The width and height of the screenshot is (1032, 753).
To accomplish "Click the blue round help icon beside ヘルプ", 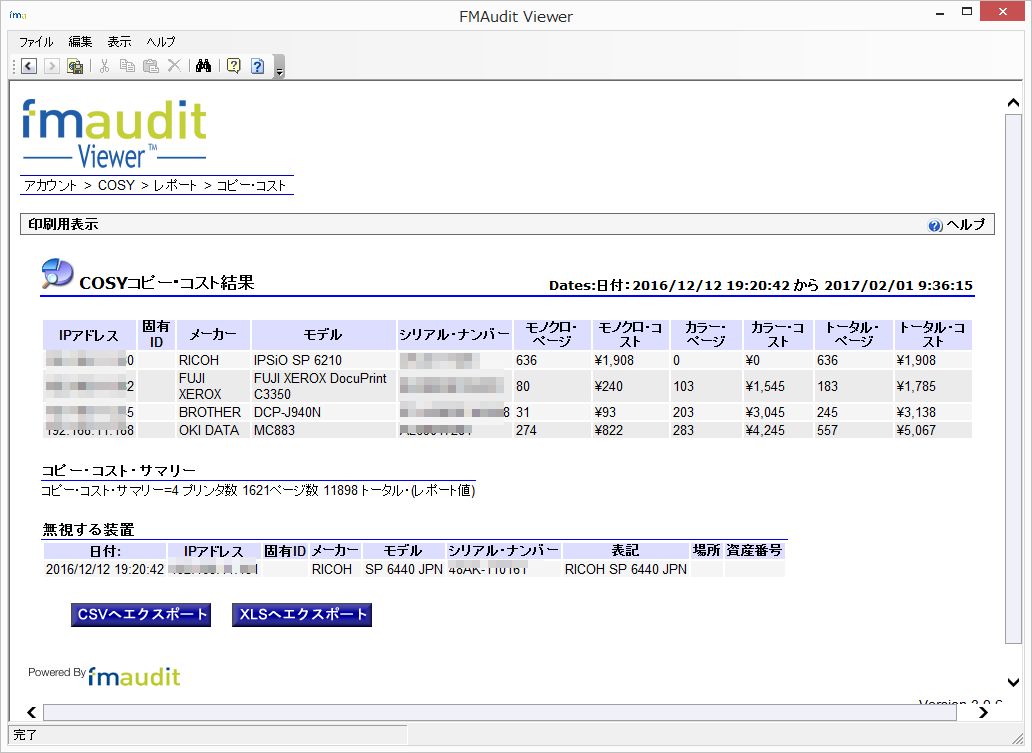I will pos(935,226).
